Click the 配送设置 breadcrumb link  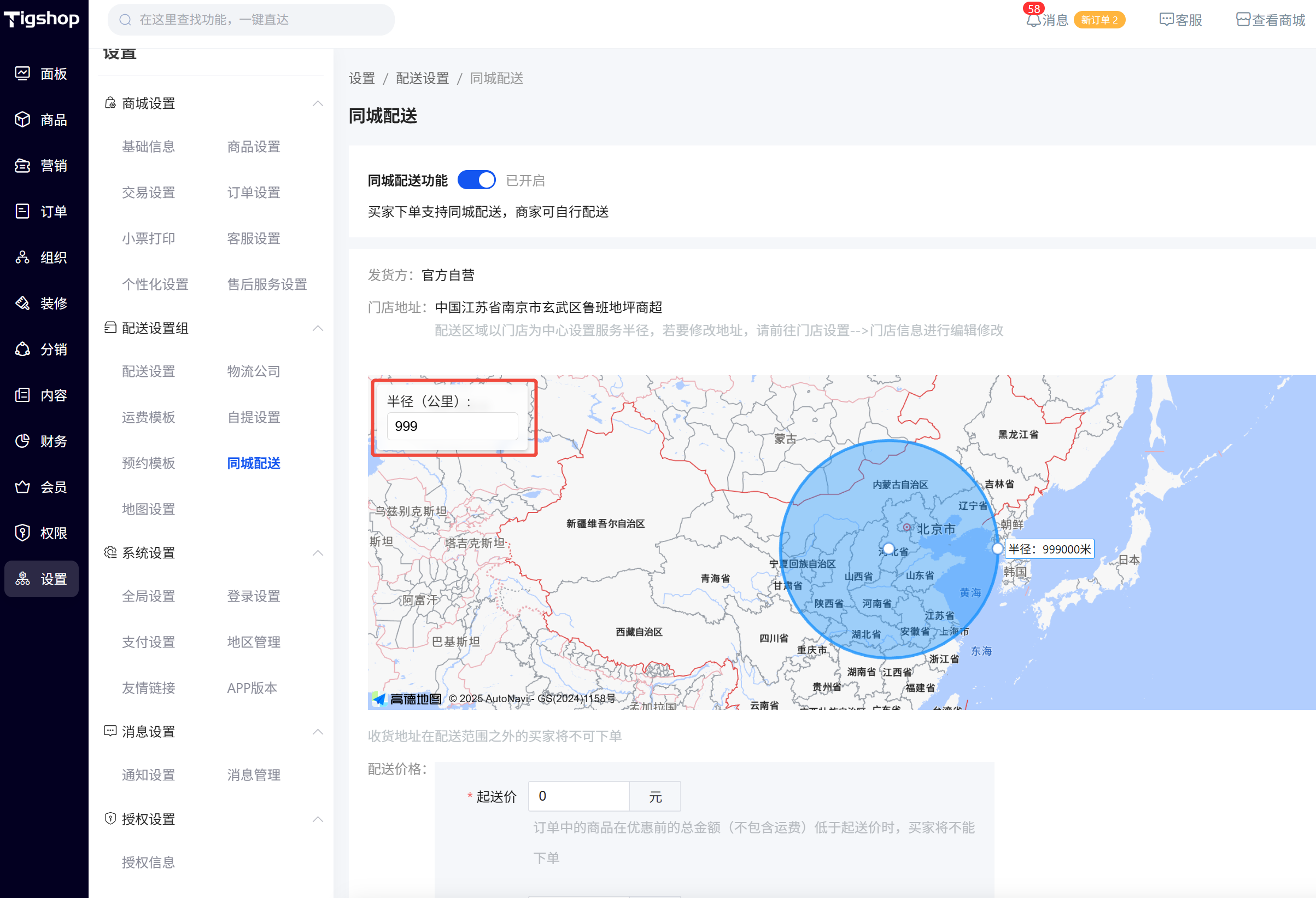(x=422, y=78)
